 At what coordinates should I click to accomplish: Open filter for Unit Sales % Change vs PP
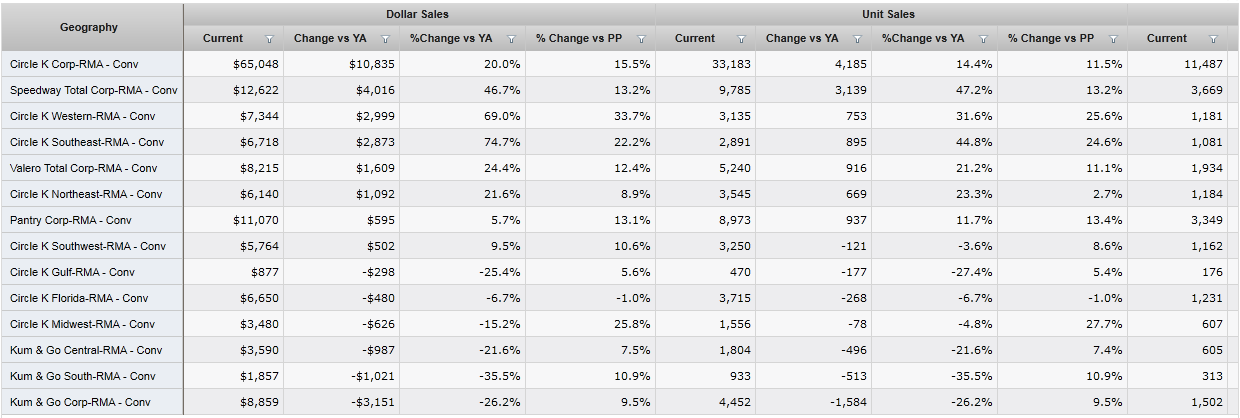1113,39
